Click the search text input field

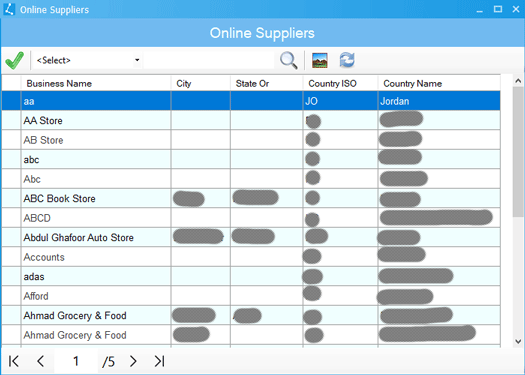pos(209,60)
